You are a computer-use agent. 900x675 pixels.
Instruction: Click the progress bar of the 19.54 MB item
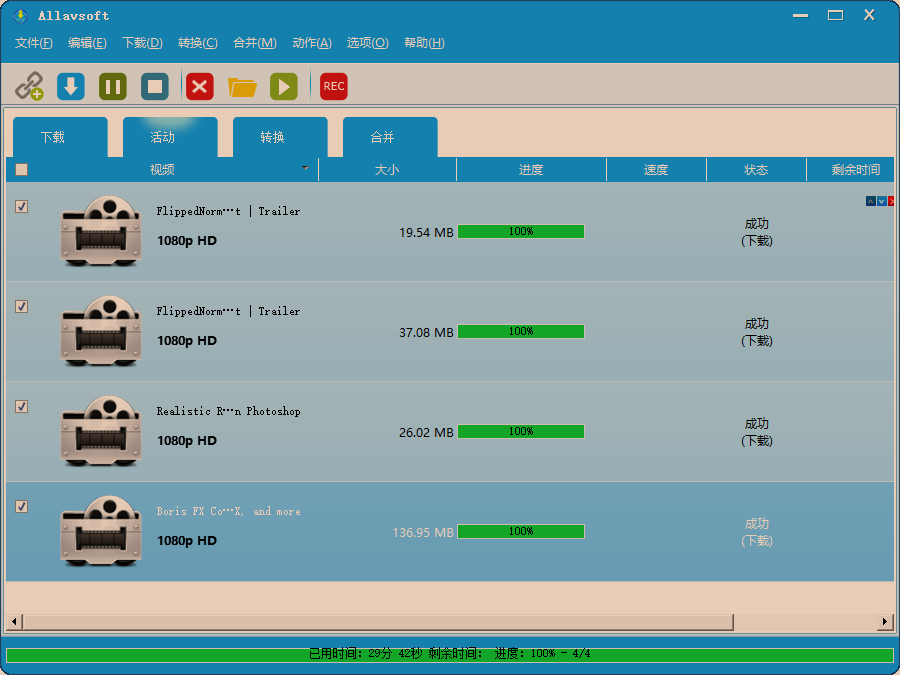pos(521,231)
